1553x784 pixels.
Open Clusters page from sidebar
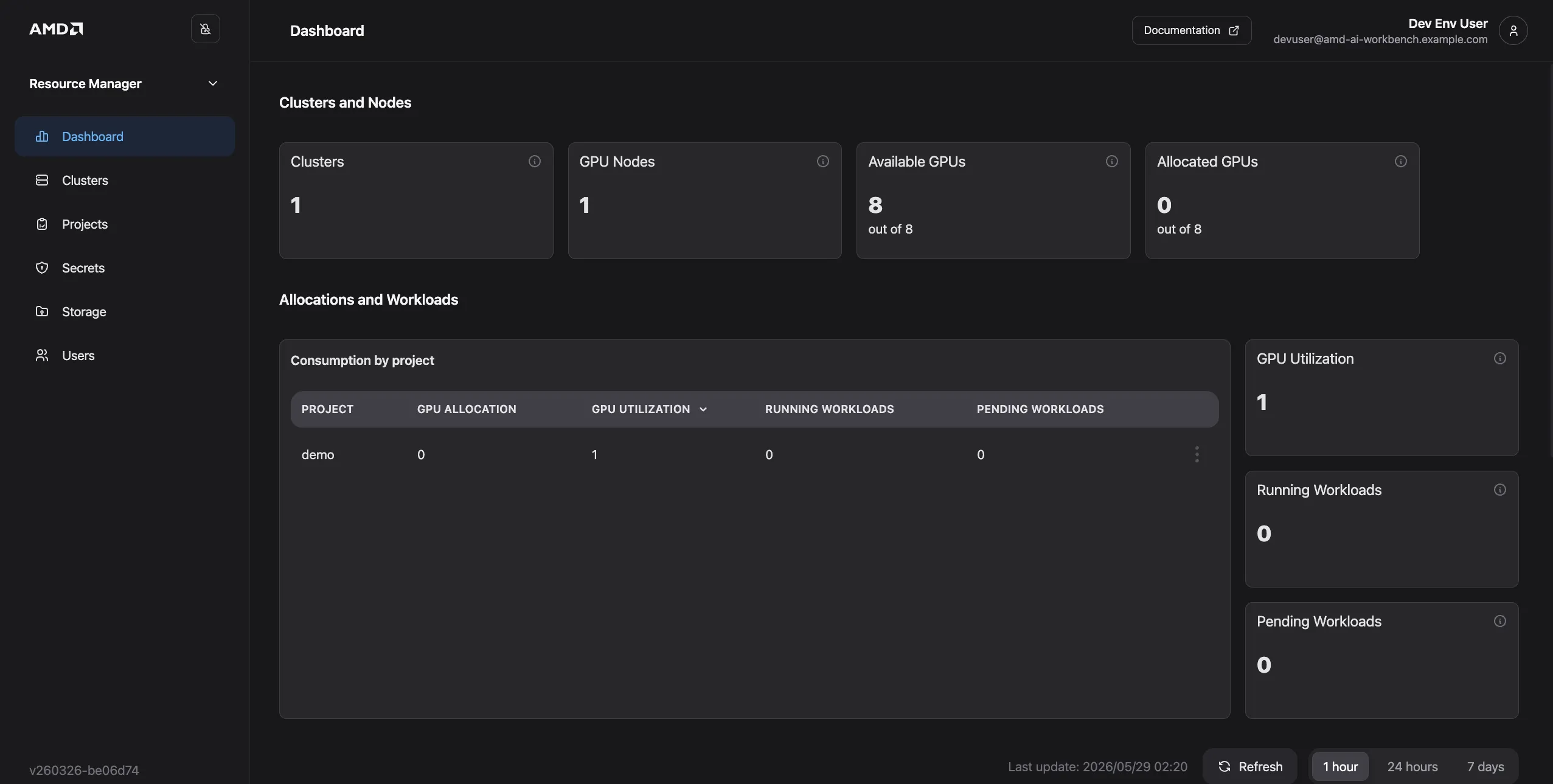125,180
